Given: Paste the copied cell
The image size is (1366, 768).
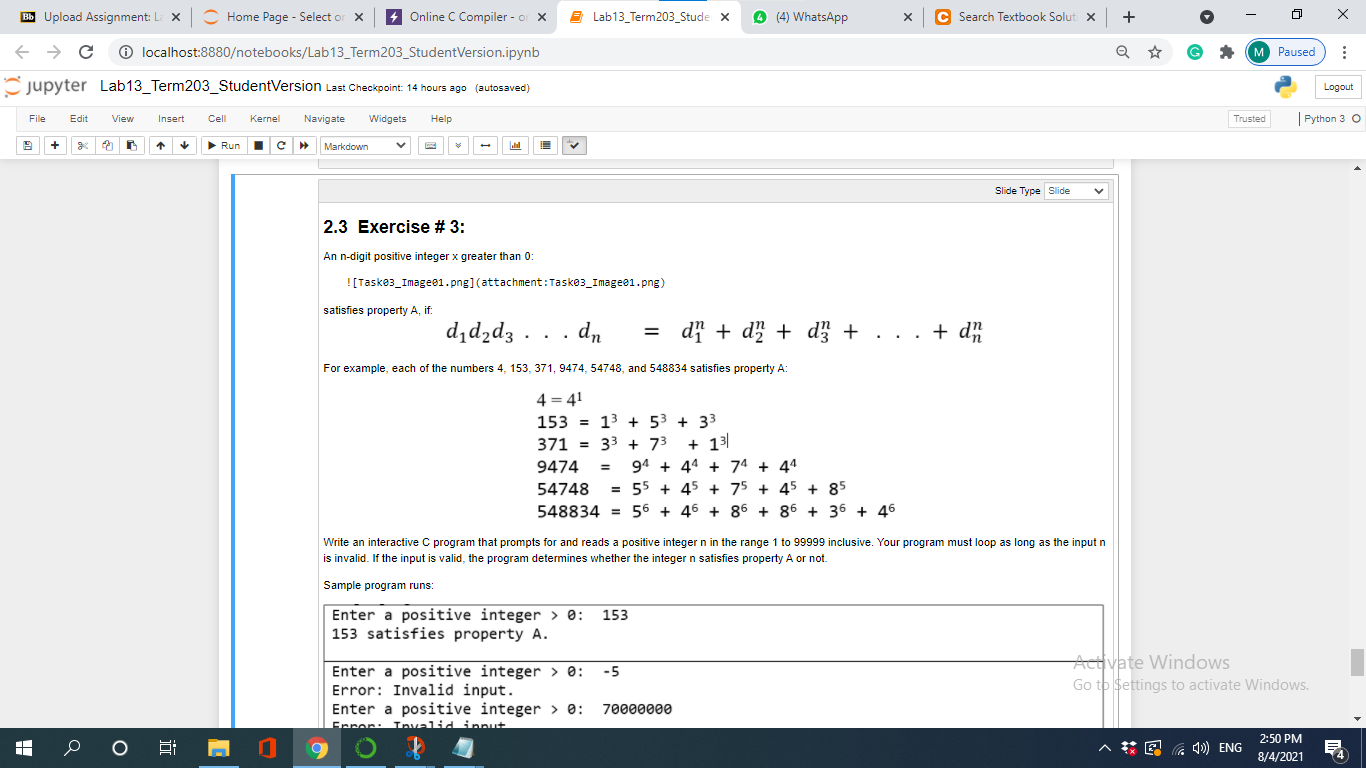Looking at the screenshot, I should tap(130, 145).
